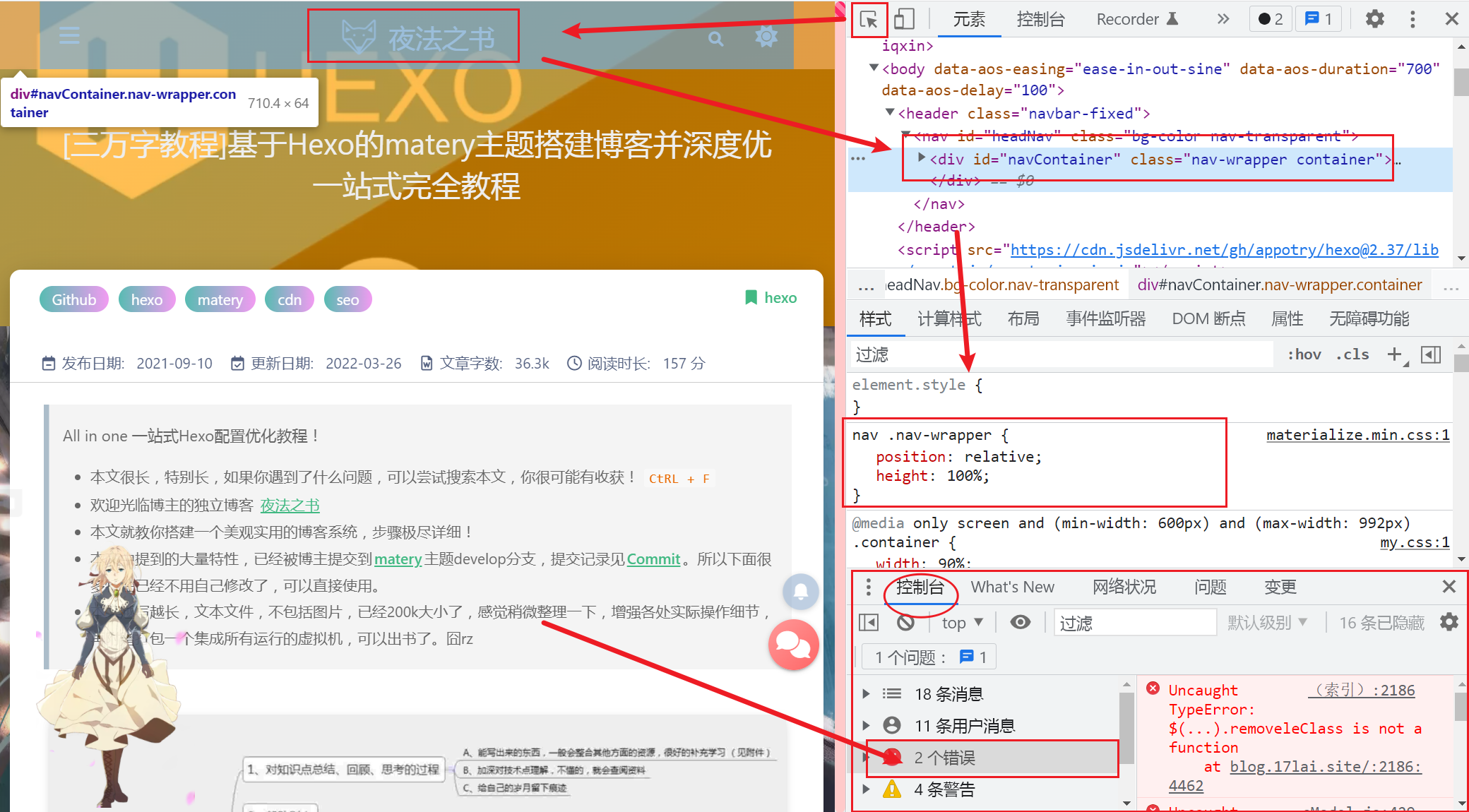Clear the console with the block icon
This screenshot has height=812, width=1469.
click(906, 622)
